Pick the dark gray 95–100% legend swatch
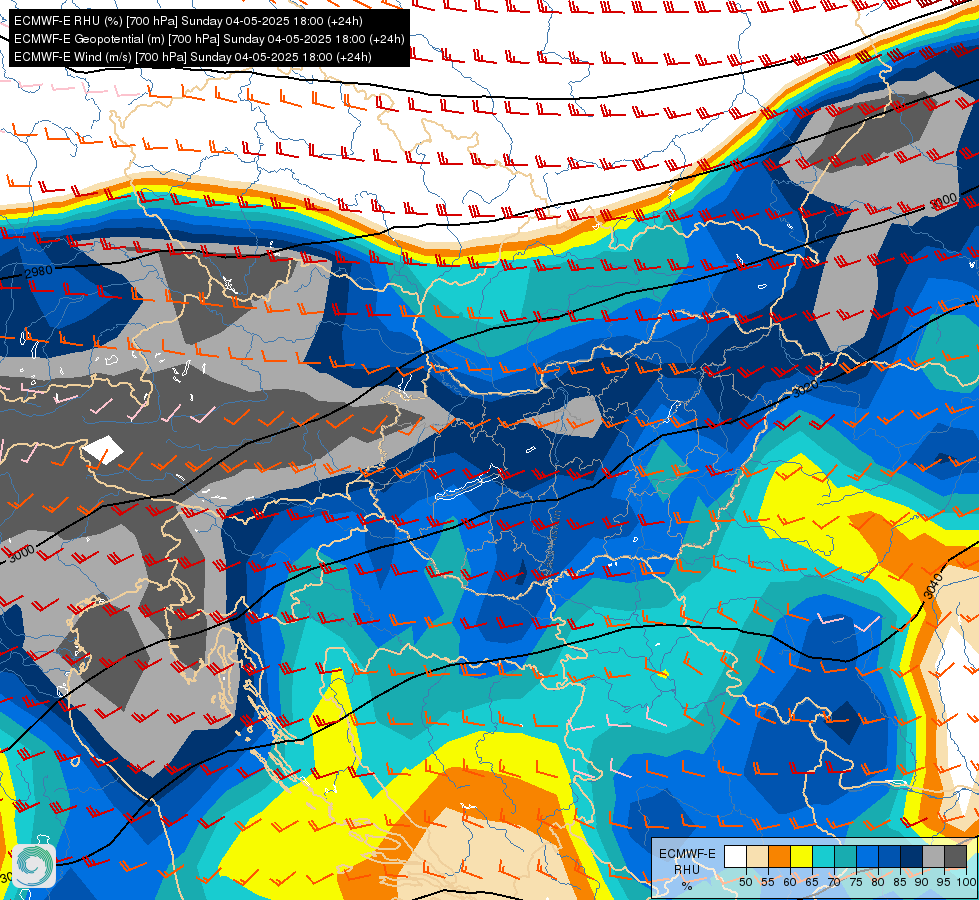The width and height of the screenshot is (979, 900). click(955, 856)
